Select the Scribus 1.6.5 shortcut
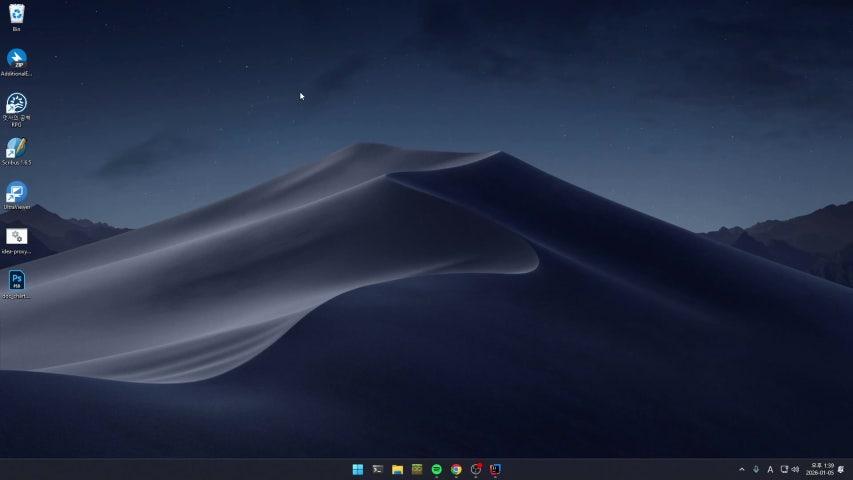 click(x=17, y=151)
